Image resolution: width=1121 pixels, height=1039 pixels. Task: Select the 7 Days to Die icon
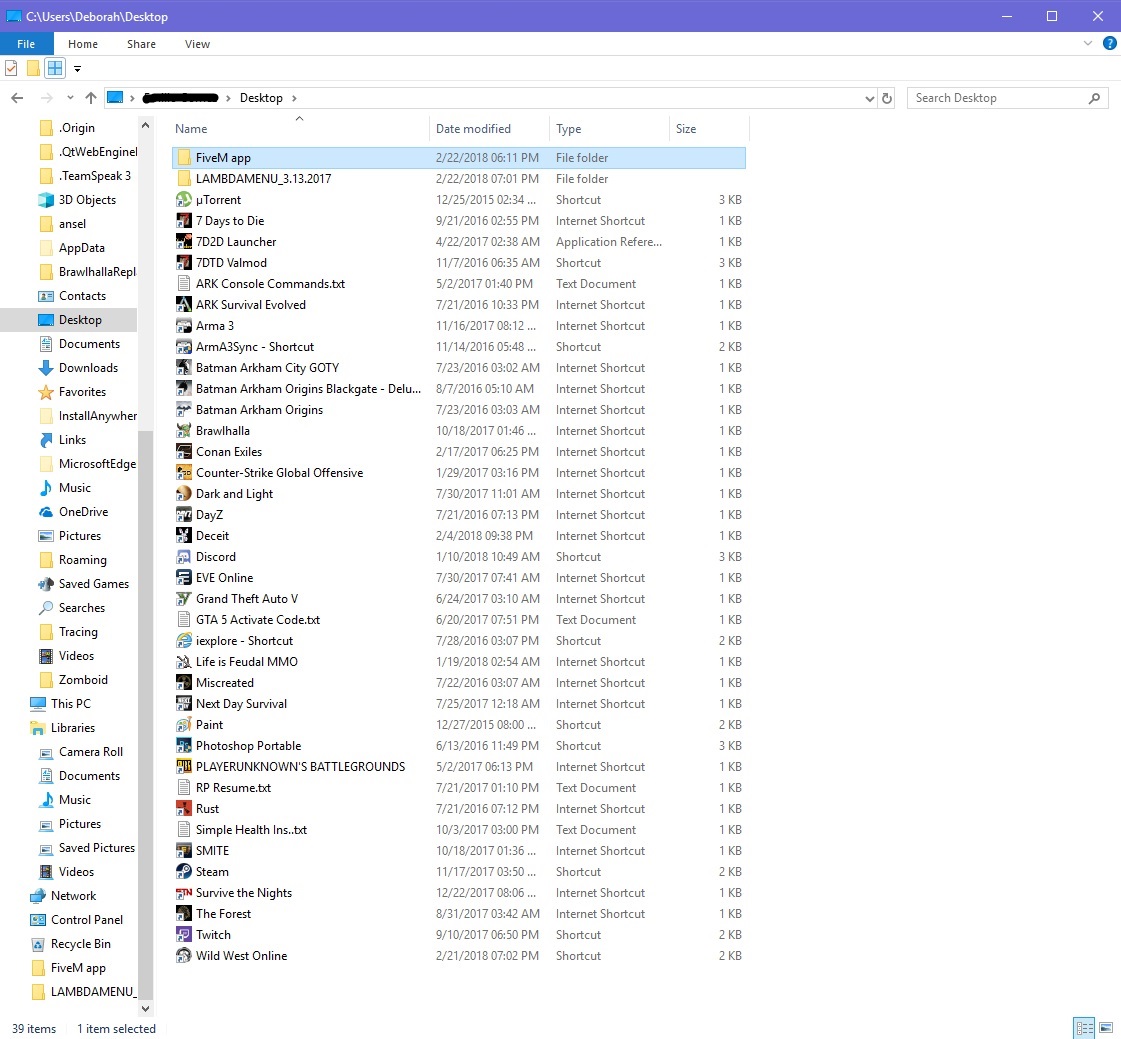coord(184,220)
